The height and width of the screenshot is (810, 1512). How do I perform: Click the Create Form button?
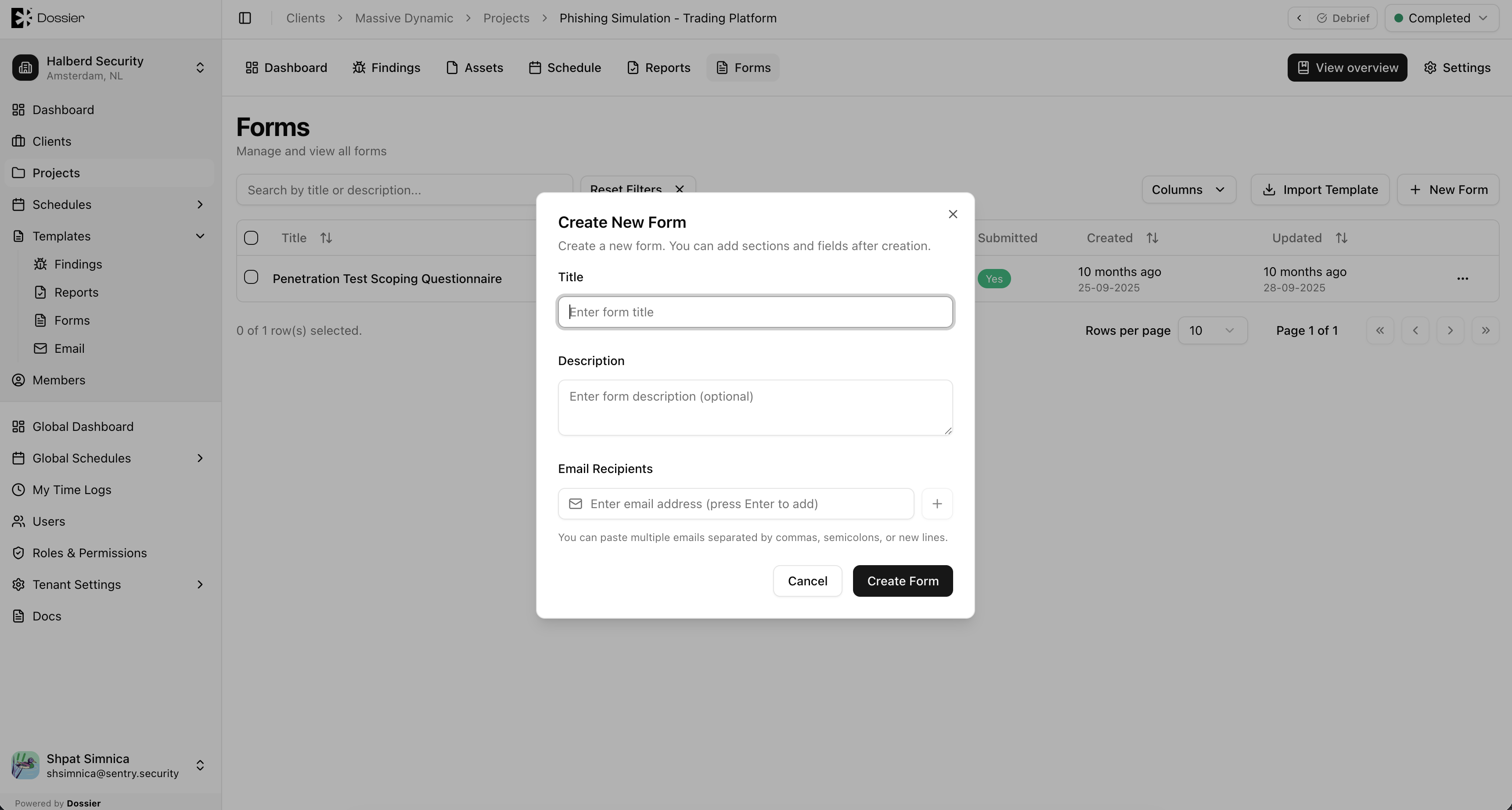pos(902,581)
